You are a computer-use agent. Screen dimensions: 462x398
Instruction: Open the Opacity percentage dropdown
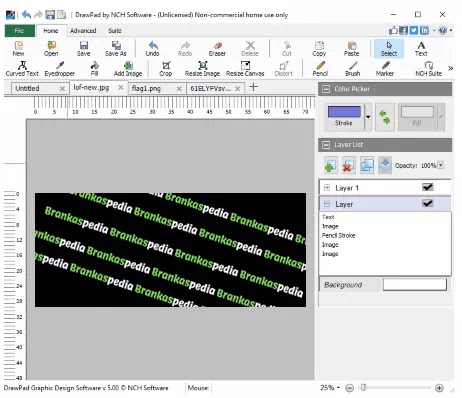pos(441,165)
